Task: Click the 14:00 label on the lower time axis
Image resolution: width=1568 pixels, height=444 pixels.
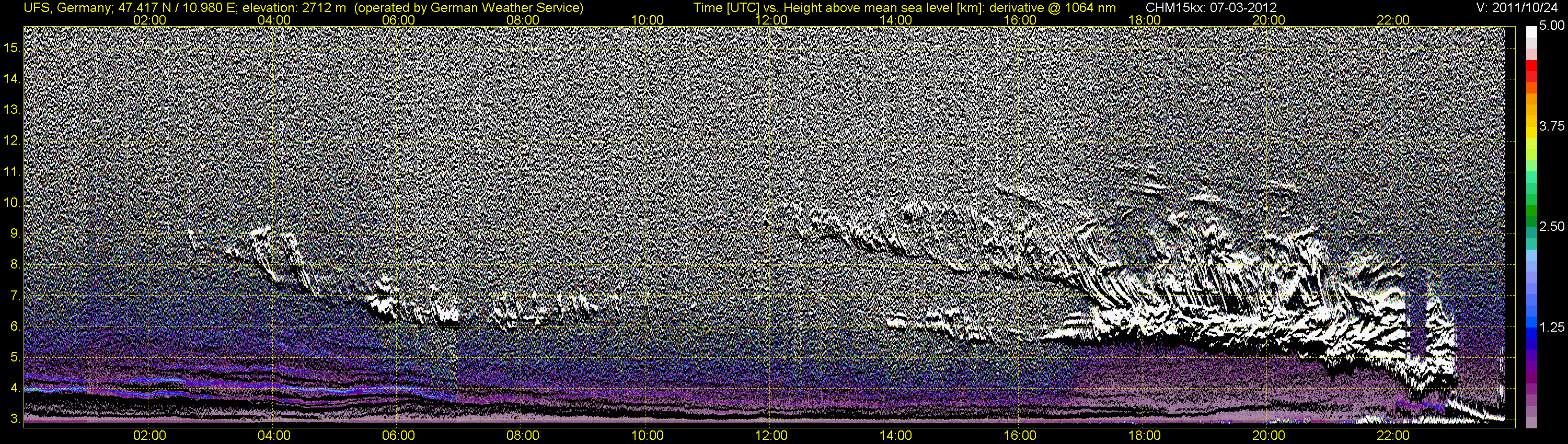Action: click(896, 436)
